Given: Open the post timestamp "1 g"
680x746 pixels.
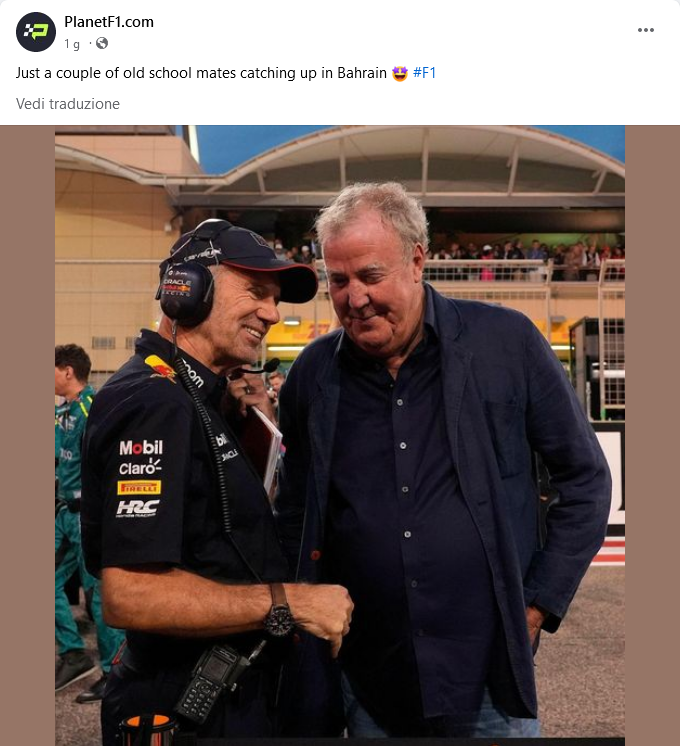Looking at the screenshot, I should pyautogui.click(x=72, y=44).
